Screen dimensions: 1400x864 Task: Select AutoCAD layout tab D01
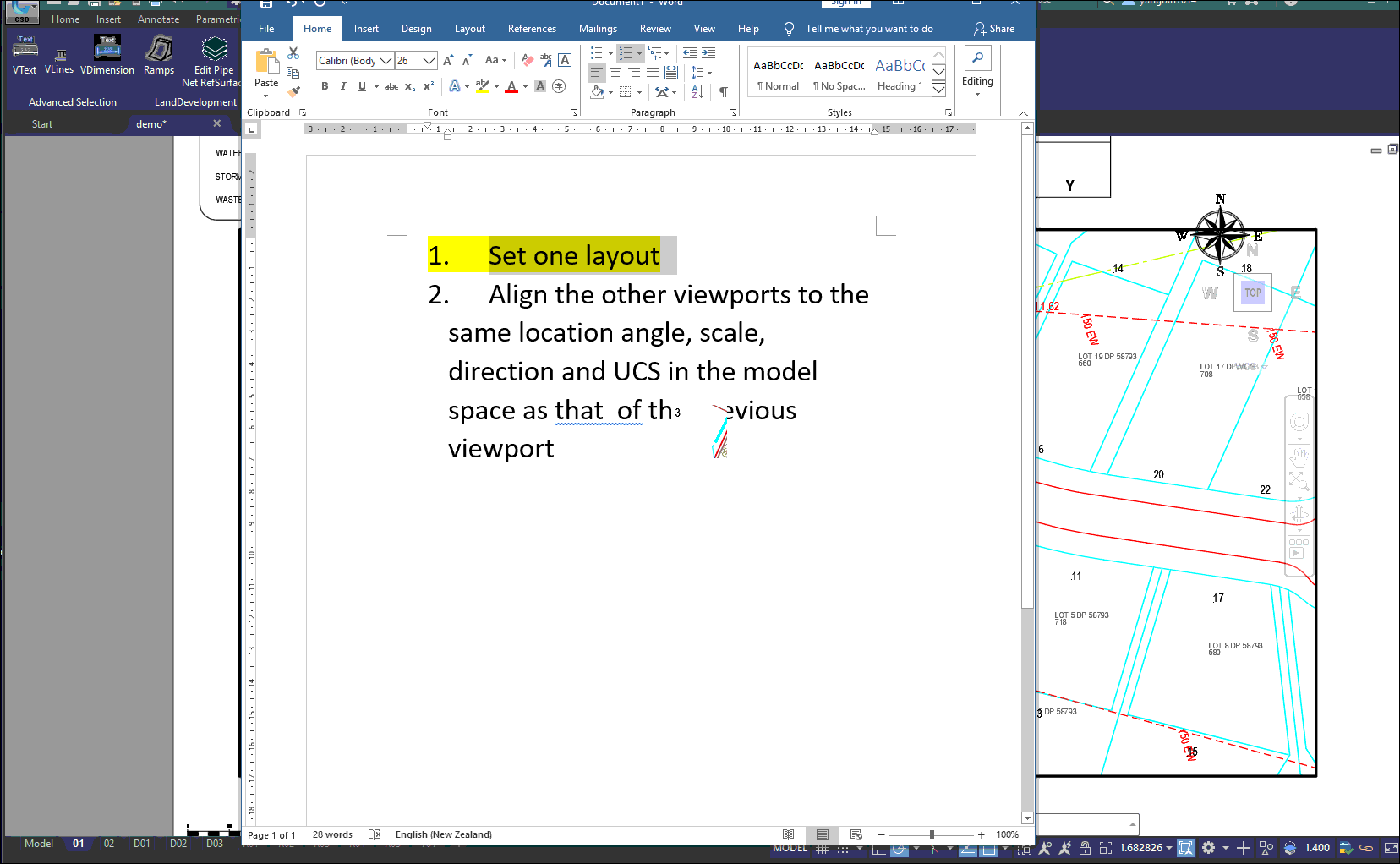(x=141, y=844)
